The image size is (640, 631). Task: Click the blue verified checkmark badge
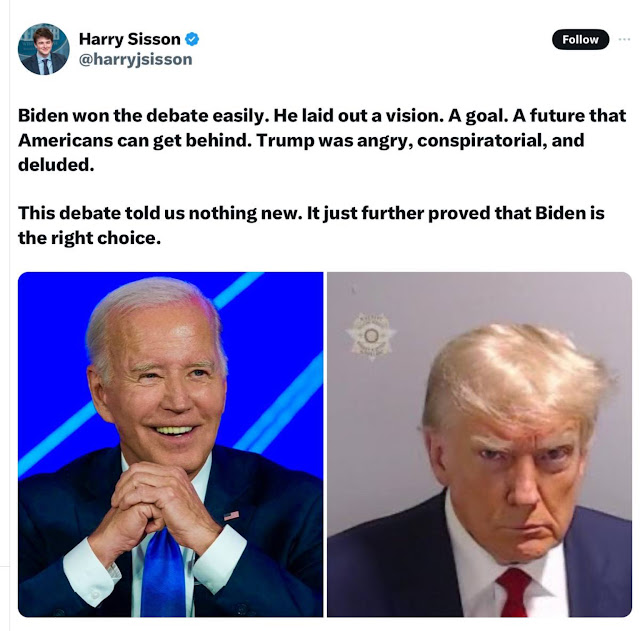[x=192, y=39]
